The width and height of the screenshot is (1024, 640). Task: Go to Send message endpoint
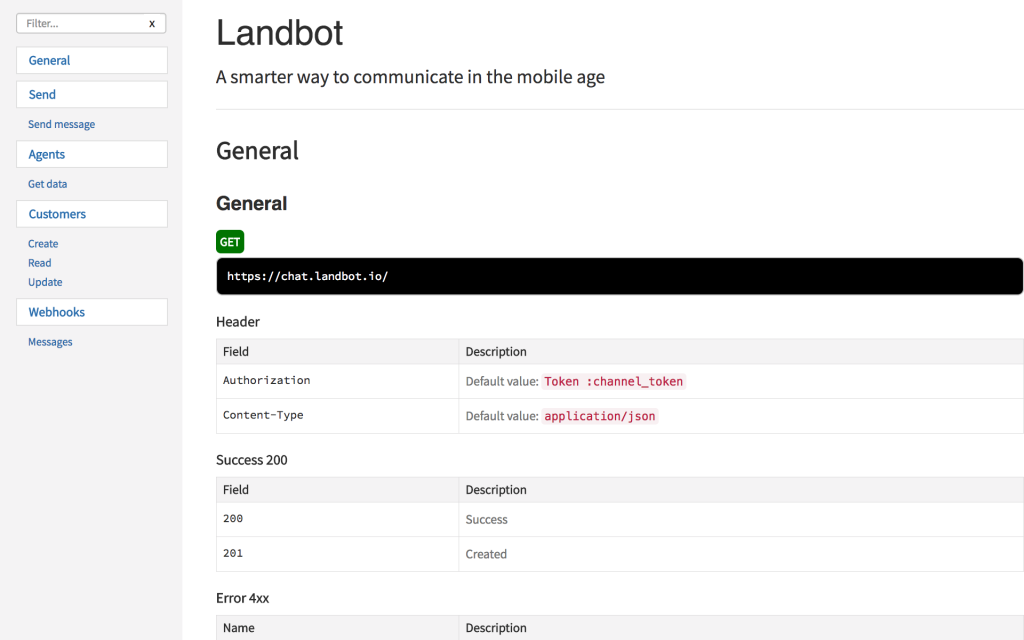click(x=61, y=124)
